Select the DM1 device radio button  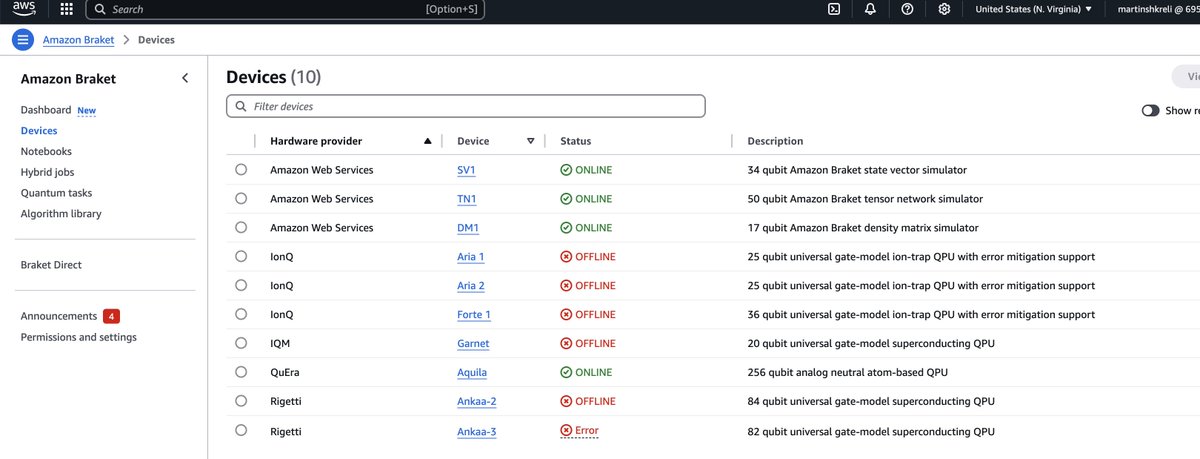(241, 227)
